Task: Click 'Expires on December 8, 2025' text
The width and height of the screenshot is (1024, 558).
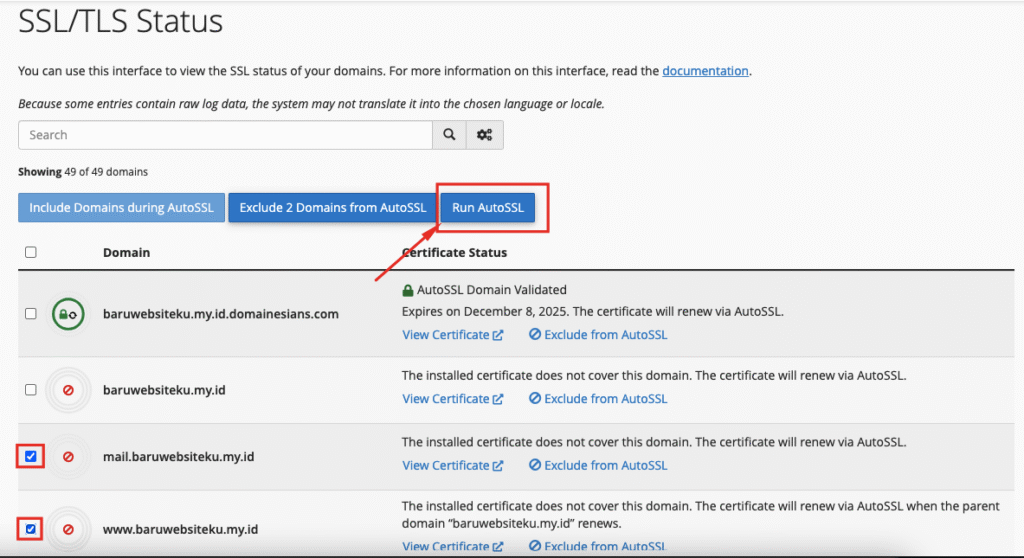Action: pyautogui.click(x=485, y=312)
